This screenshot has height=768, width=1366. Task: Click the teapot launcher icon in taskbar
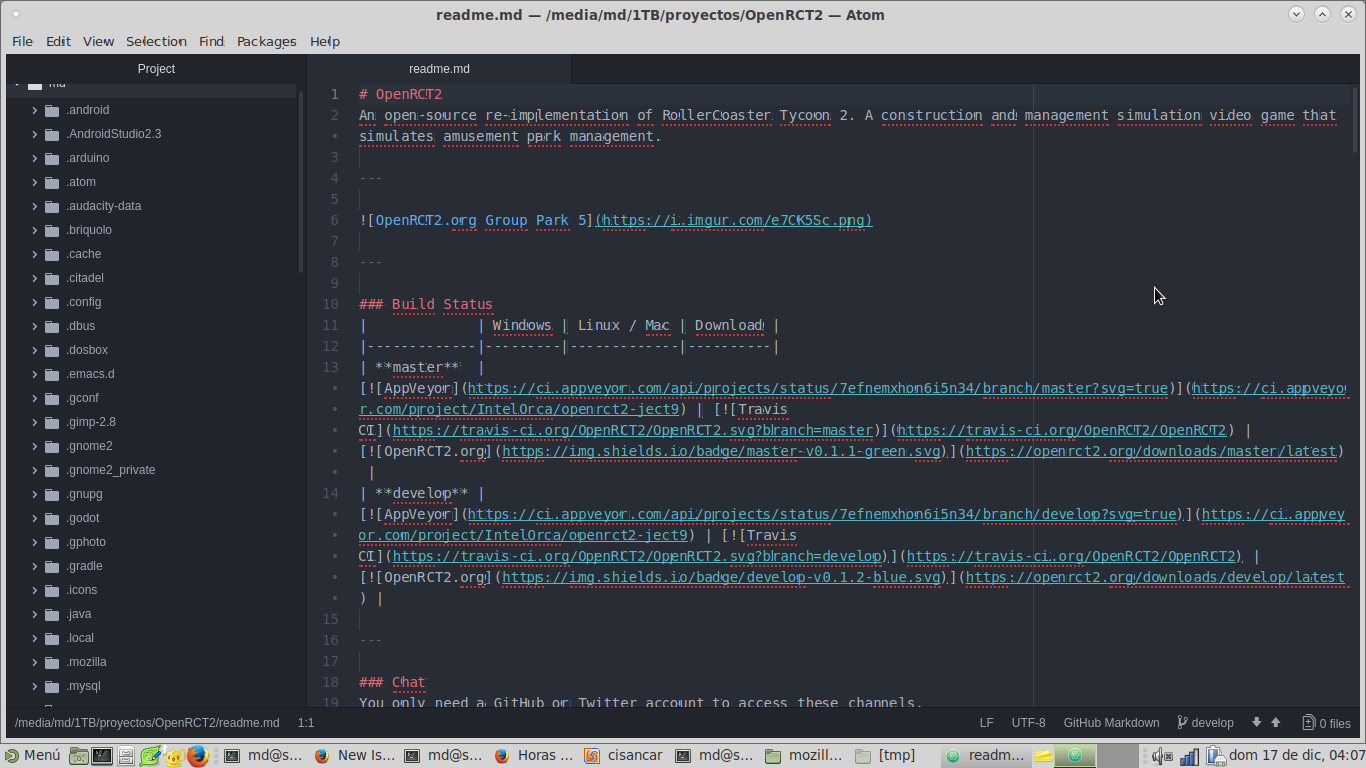pyautogui.click(x=173, y=756)
